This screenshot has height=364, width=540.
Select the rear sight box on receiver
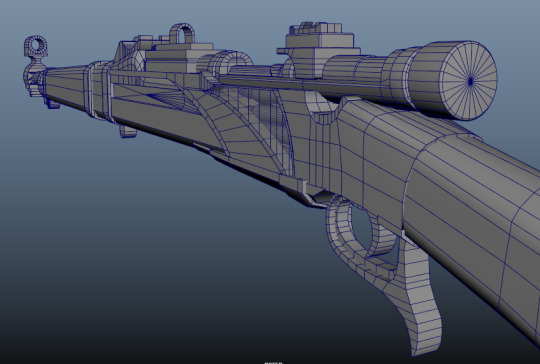point(179,59)
